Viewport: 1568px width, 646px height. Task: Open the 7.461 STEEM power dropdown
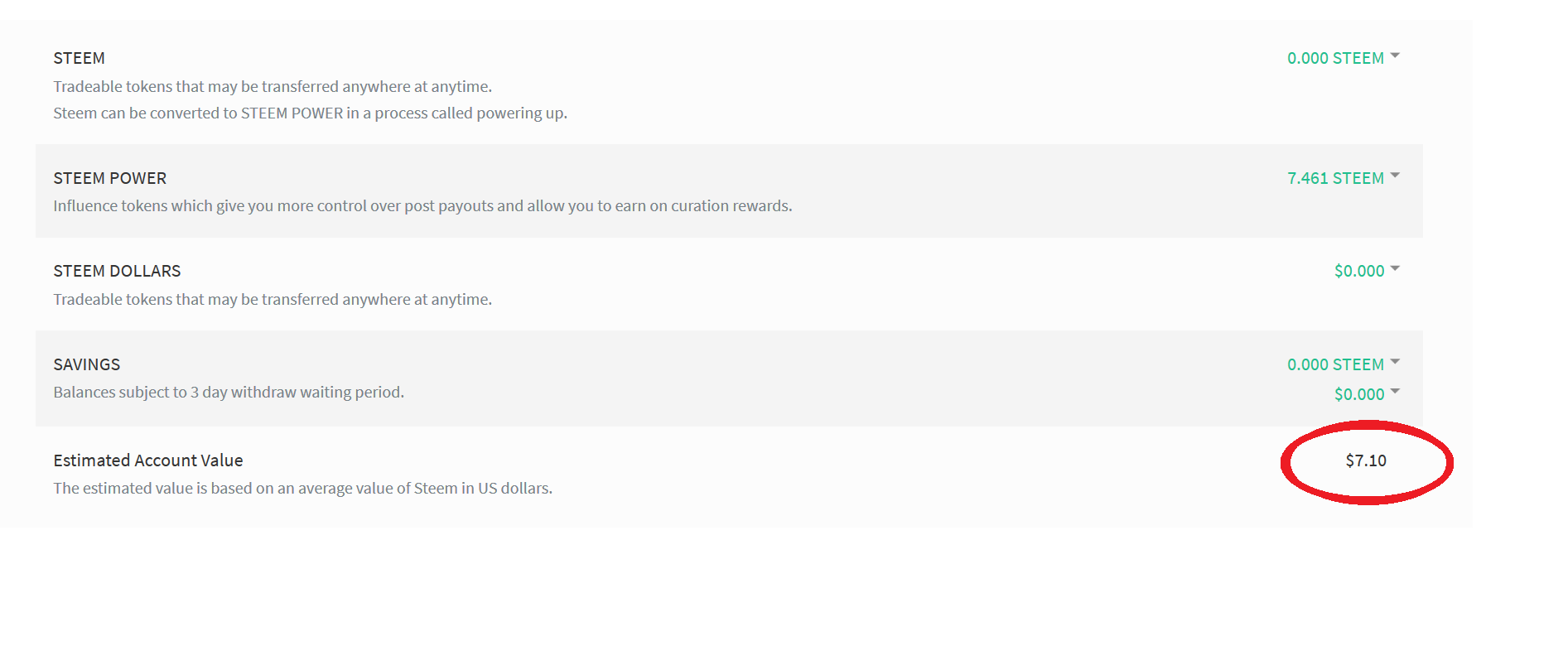pyautogui.click(x=1334, y=178)
